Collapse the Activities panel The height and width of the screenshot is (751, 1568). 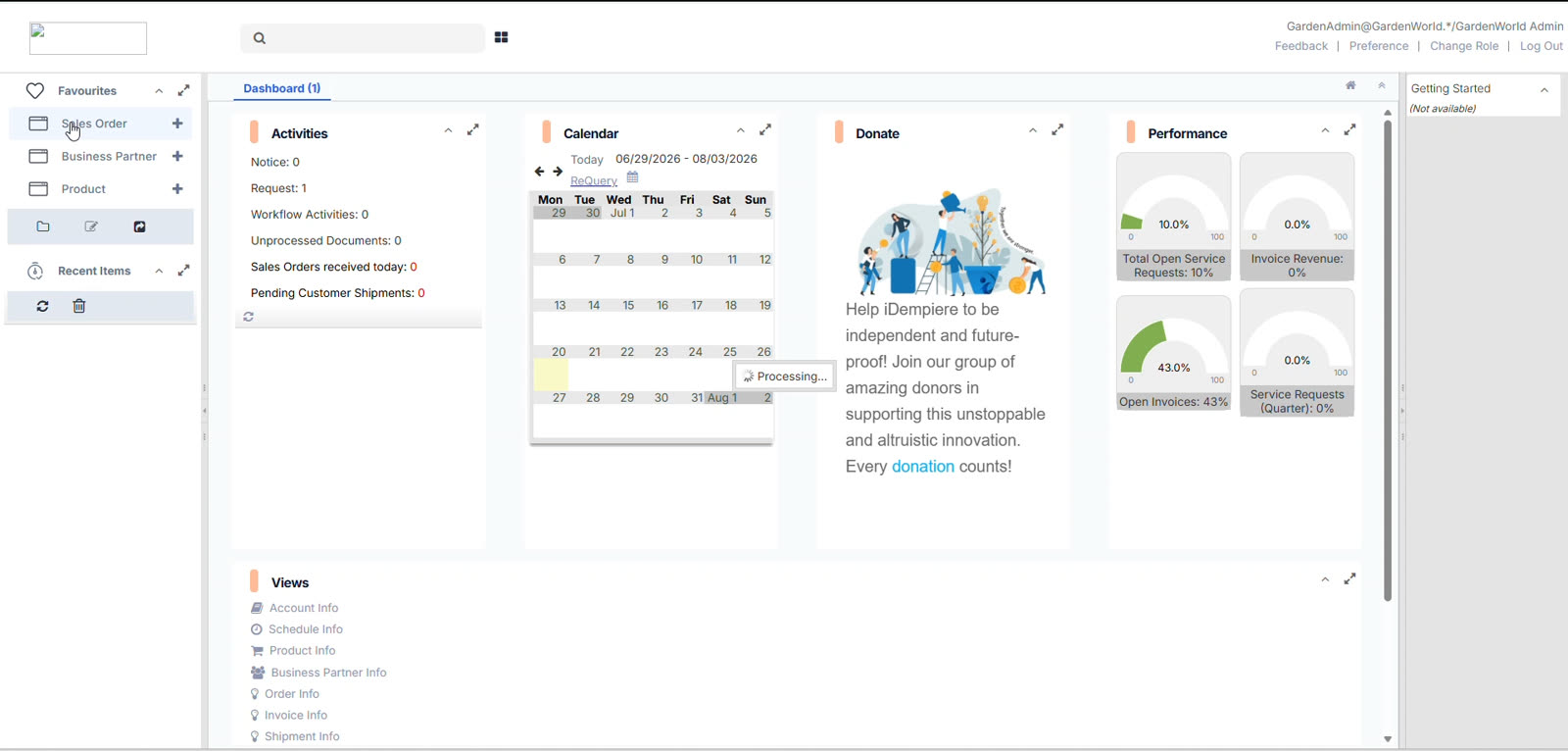click(448, 130)
